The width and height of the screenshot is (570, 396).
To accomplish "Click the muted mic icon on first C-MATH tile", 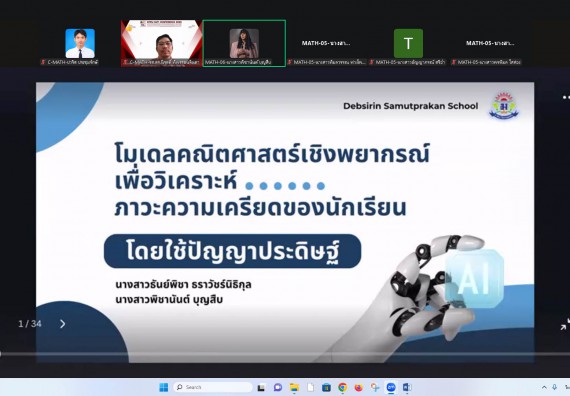I will (43, 62).
